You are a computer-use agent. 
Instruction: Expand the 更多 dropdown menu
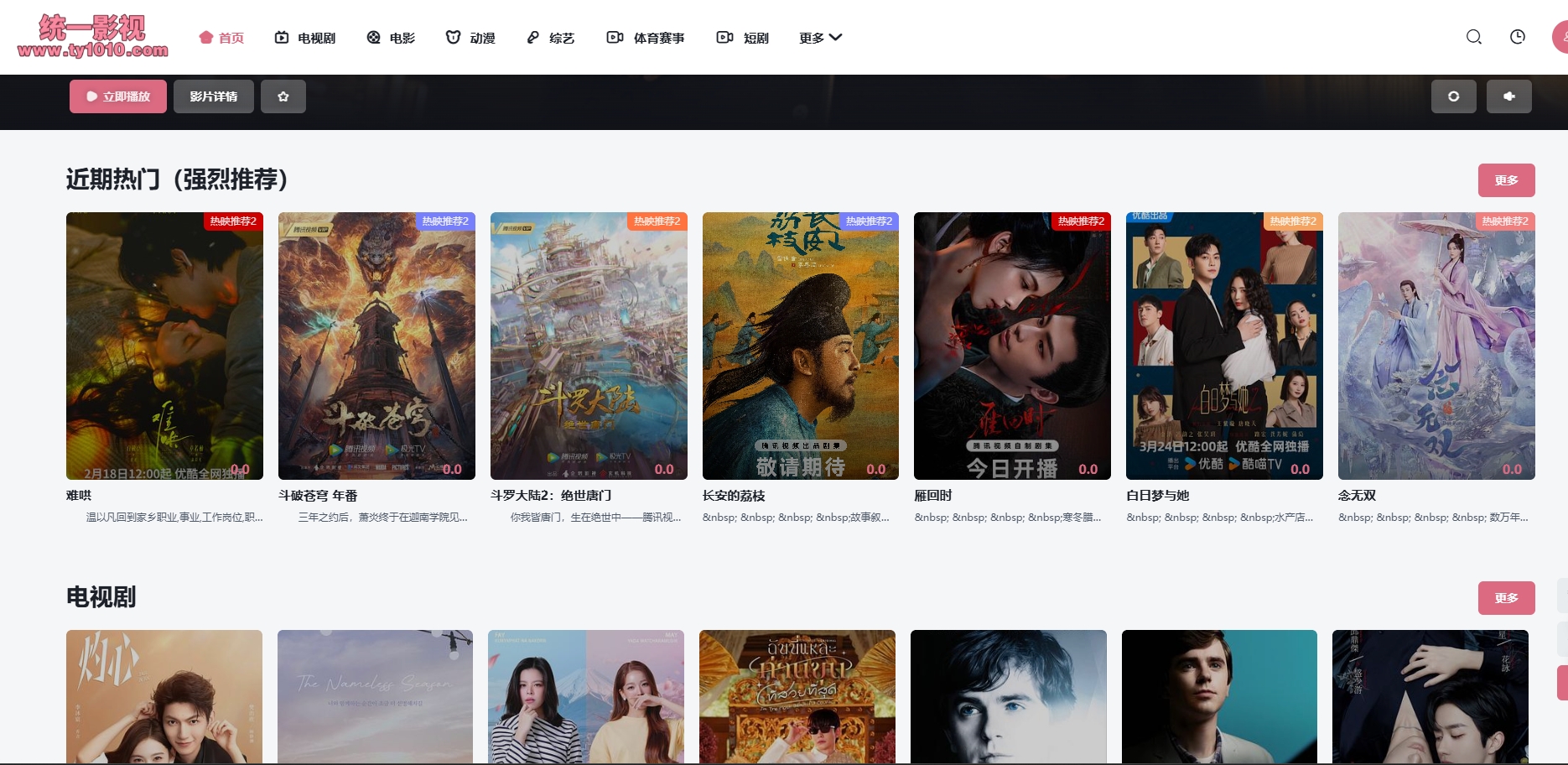pyautogui.click(x=820, y=38)
